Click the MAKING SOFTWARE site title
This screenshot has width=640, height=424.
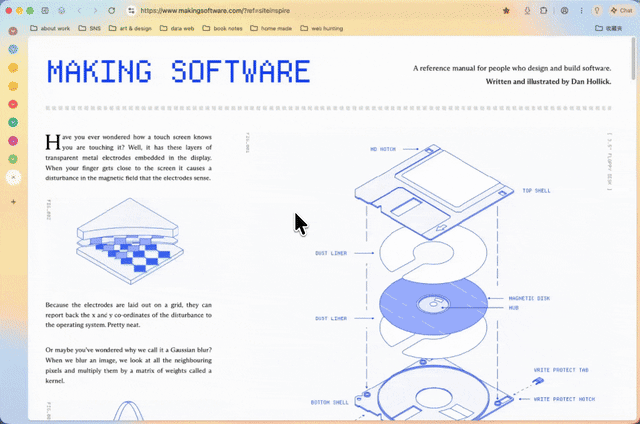(x=179, y=71)
